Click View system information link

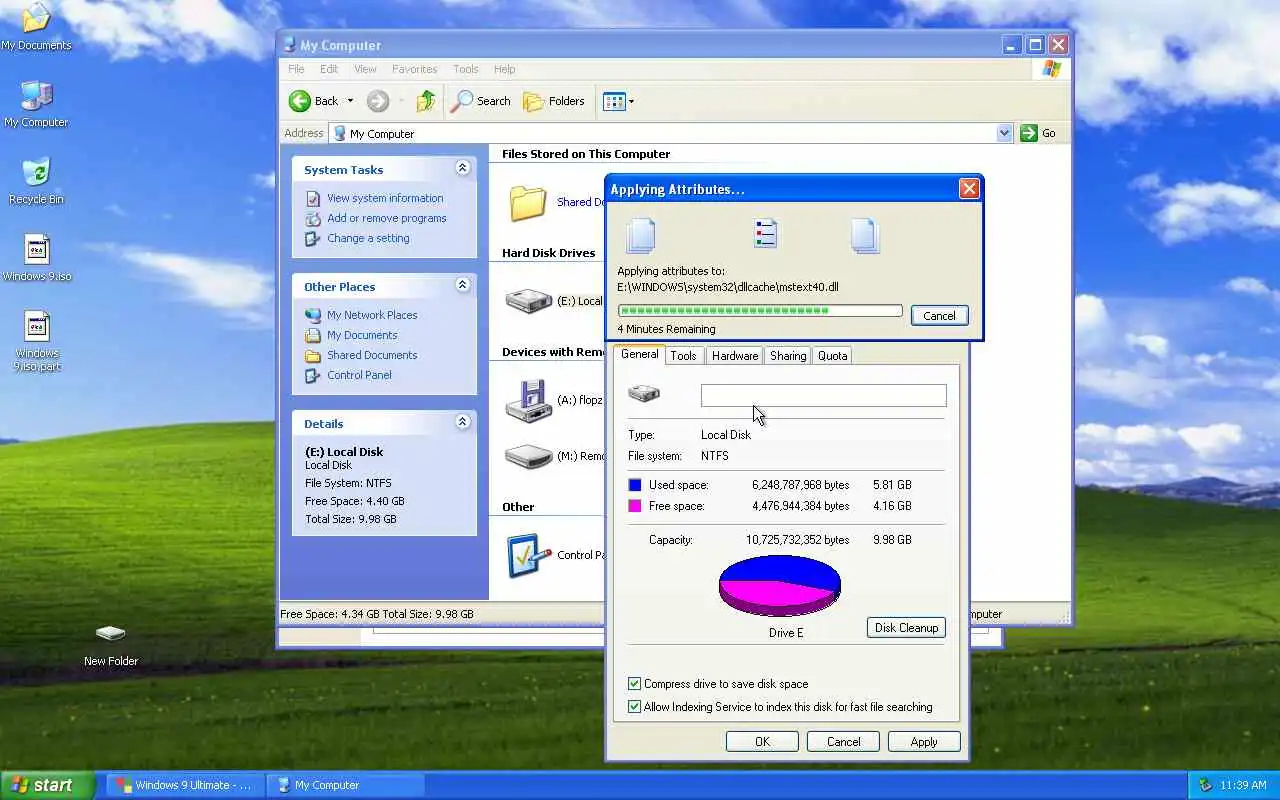(385, 198)
